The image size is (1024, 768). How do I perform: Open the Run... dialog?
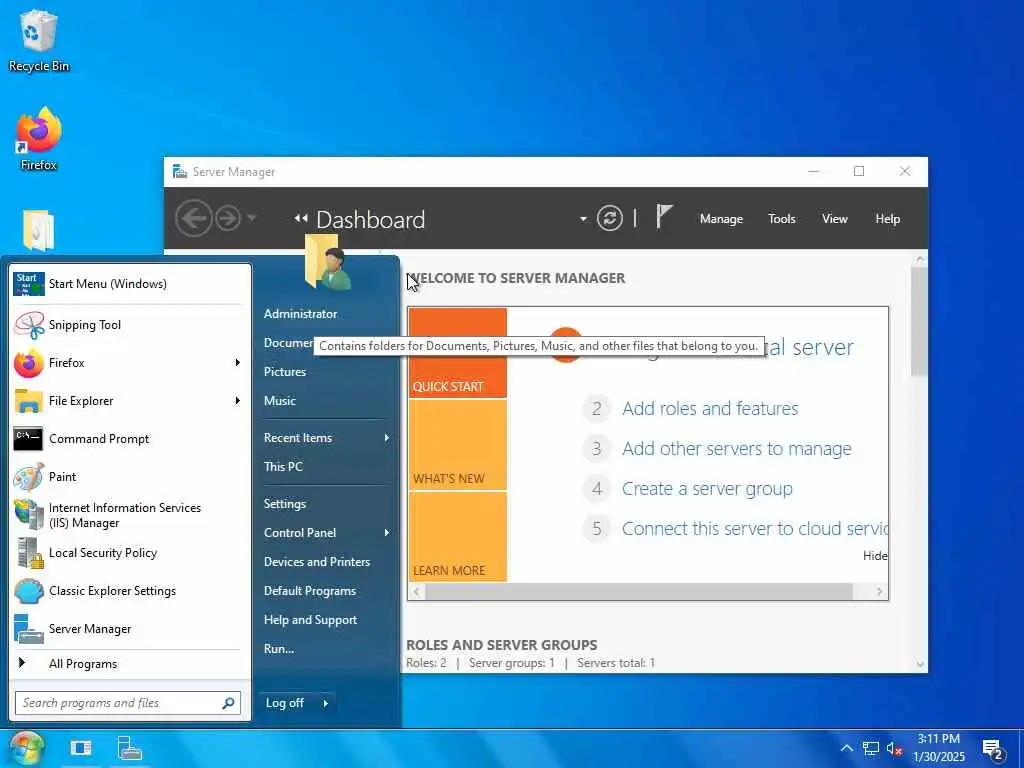click(279, 649)
